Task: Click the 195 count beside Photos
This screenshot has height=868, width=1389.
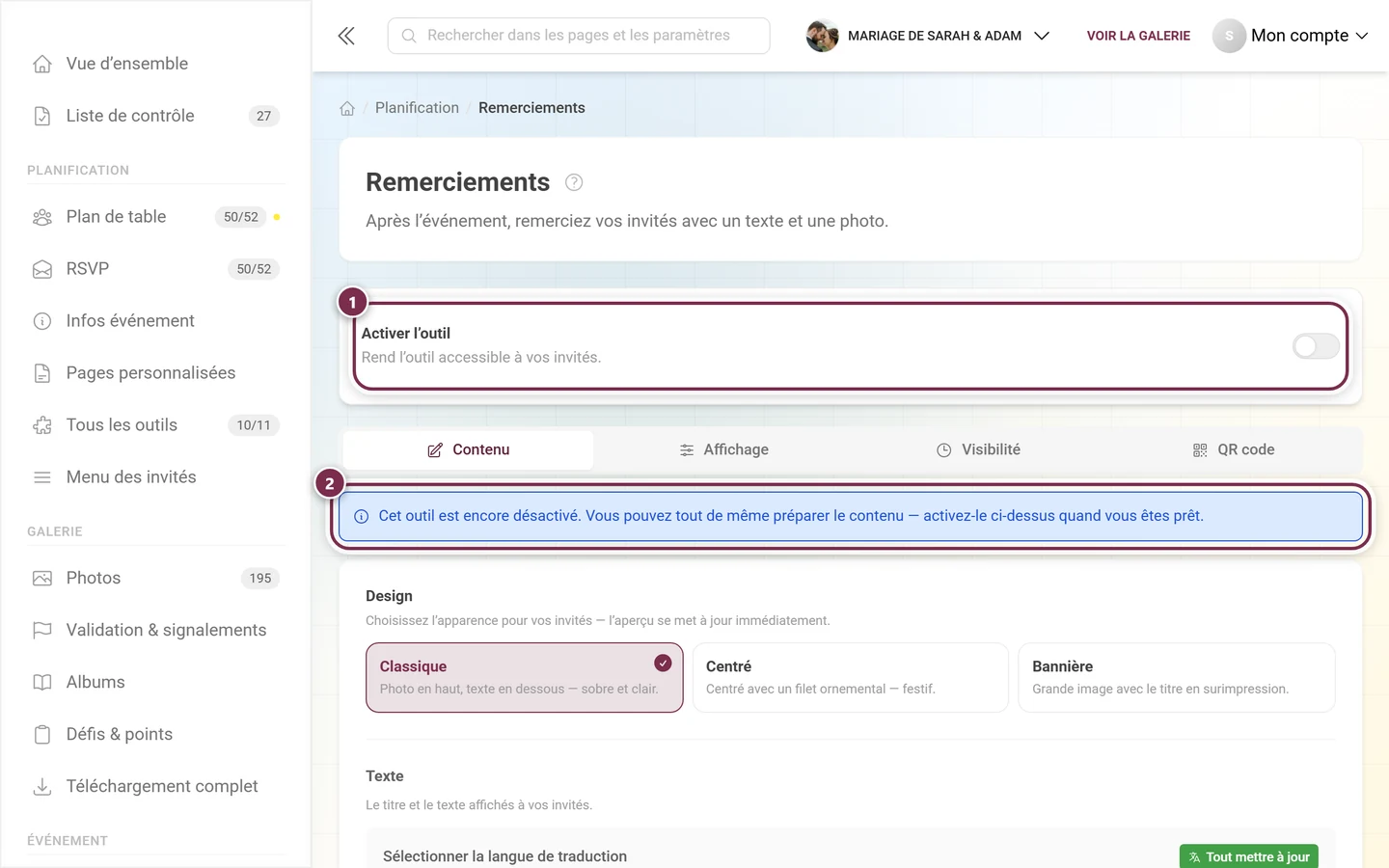Action: point(260,579)
